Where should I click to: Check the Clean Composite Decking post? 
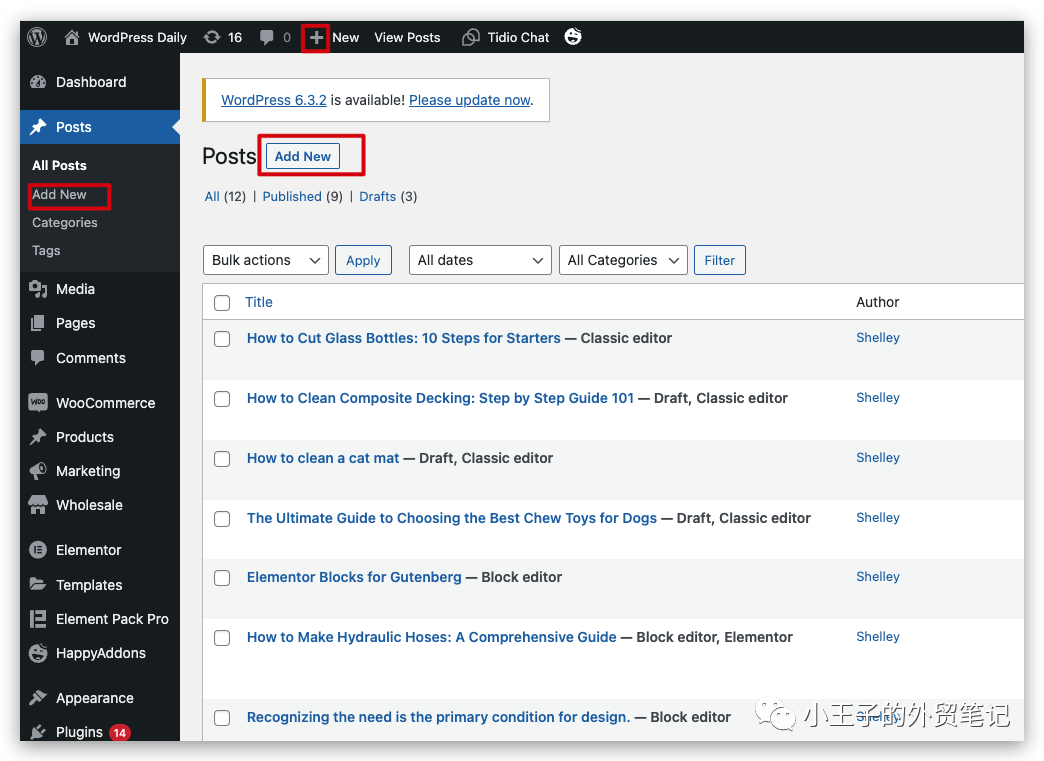click(222, 399)
